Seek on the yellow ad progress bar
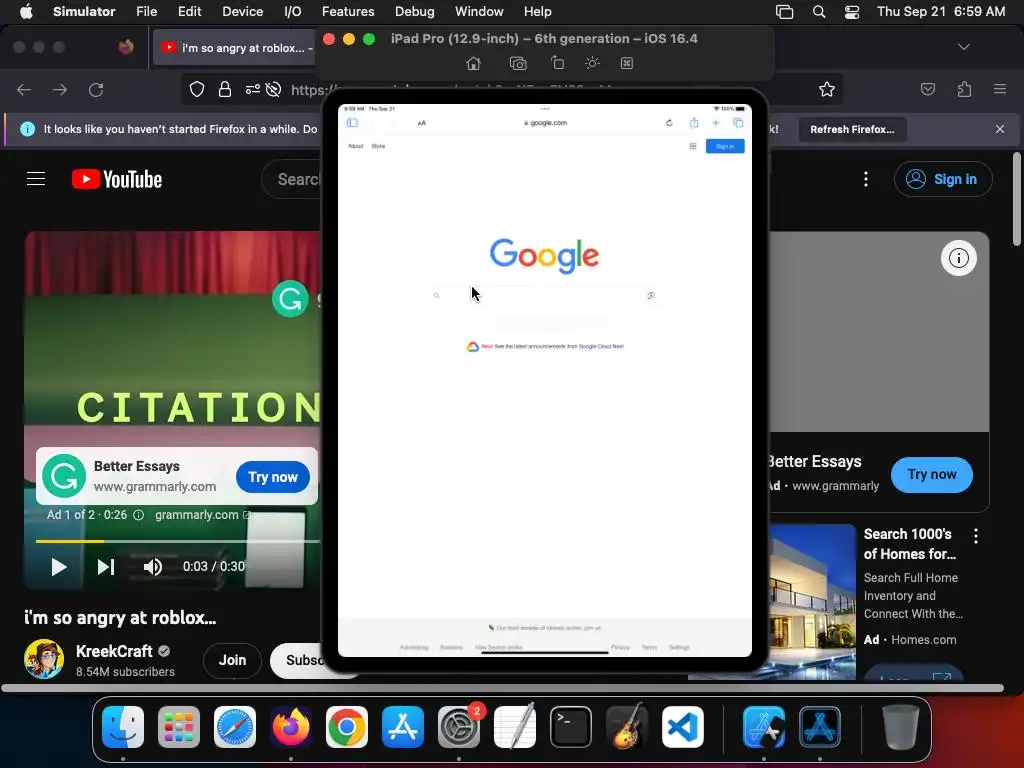The image size is (1024, 768). pos(178,541)
